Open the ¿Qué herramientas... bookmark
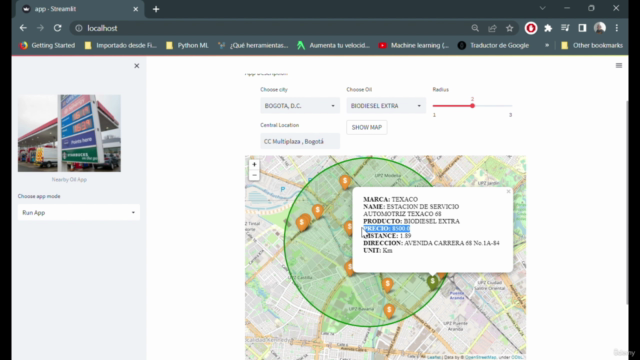The width and height of the screenshot is (640, 360). [253, 45]
